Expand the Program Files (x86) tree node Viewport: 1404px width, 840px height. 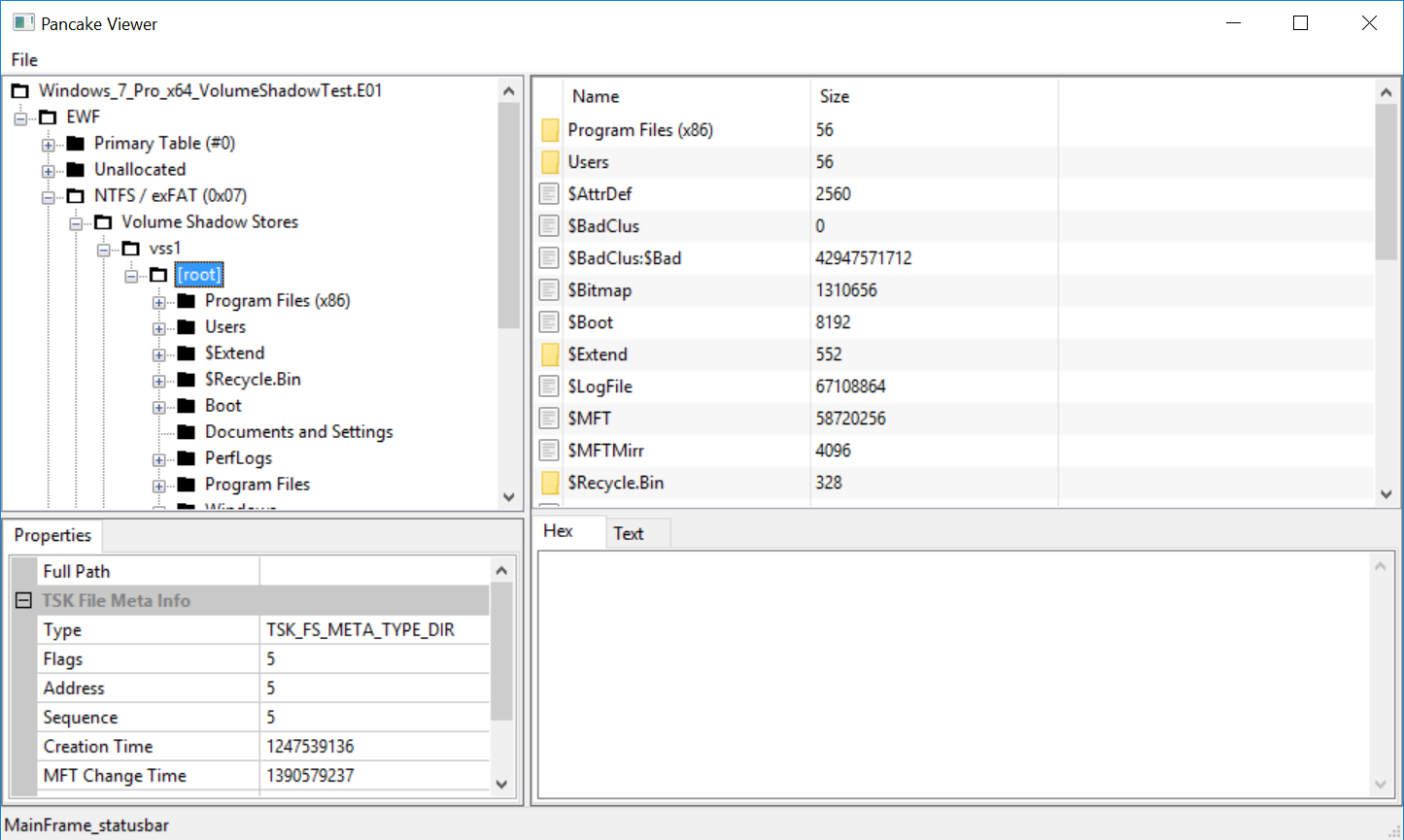158,302
